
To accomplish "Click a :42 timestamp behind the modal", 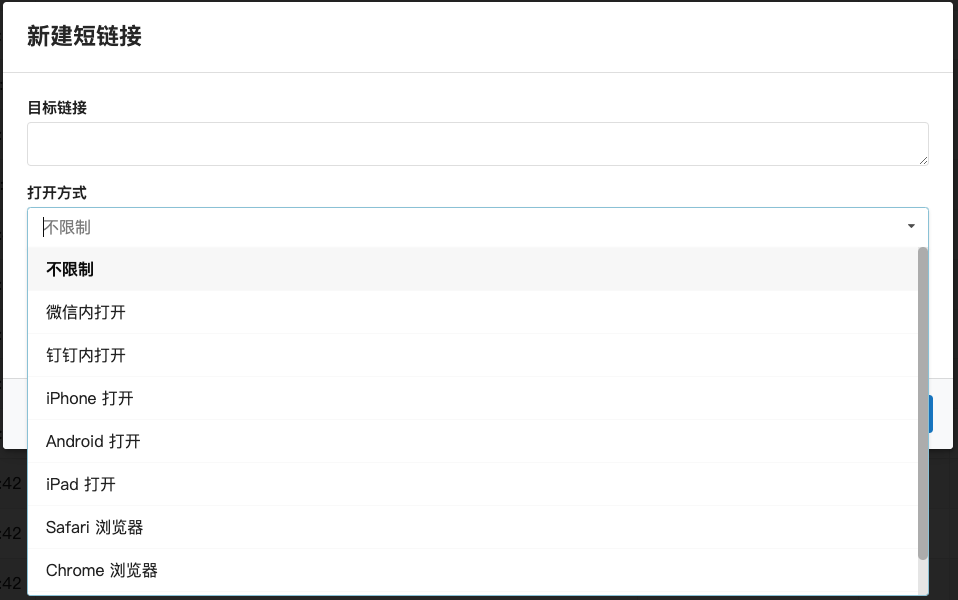I will pyautogui.click(x=12, y=483).
